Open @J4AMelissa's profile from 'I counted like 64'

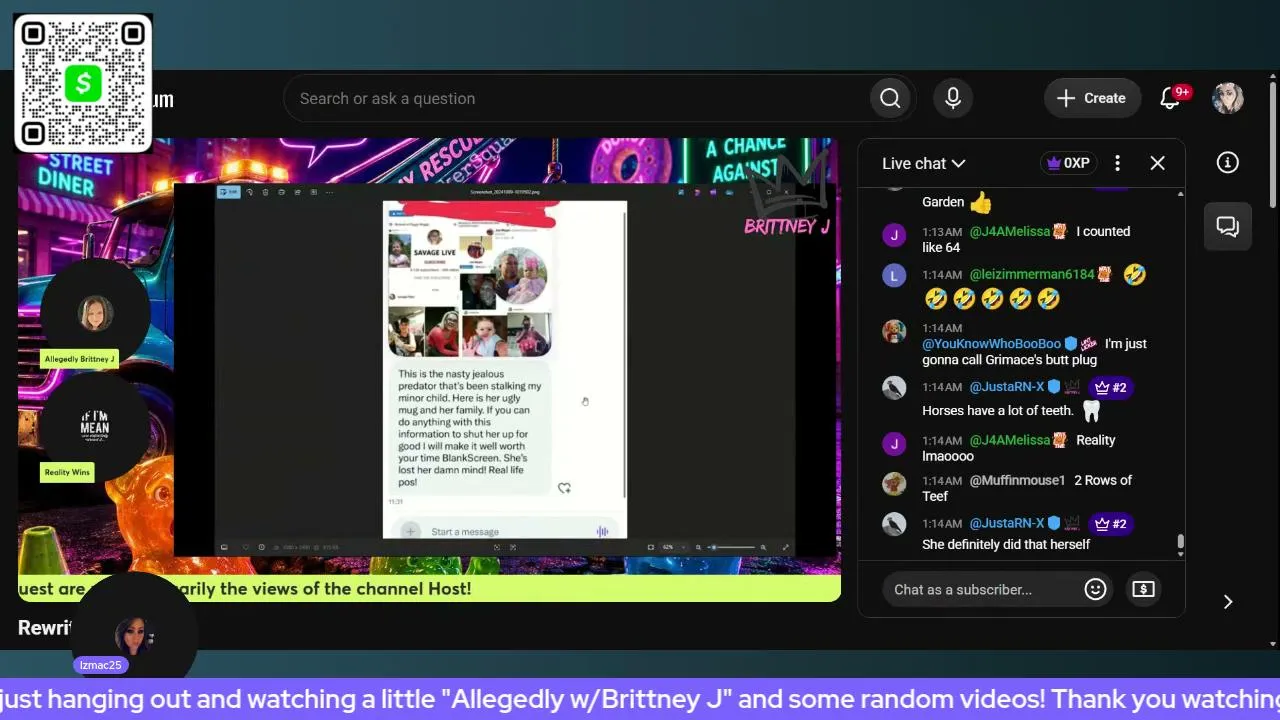click(1010, 231)
